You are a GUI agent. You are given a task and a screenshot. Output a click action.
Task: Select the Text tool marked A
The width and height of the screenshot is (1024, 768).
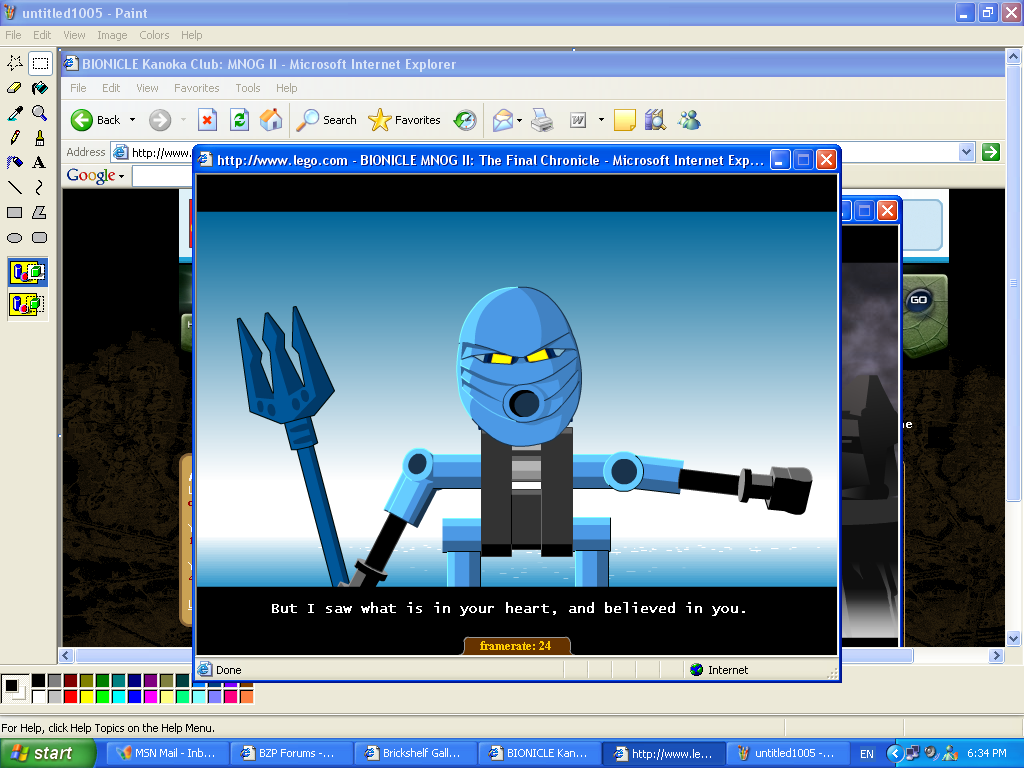(x=40, y=163)
